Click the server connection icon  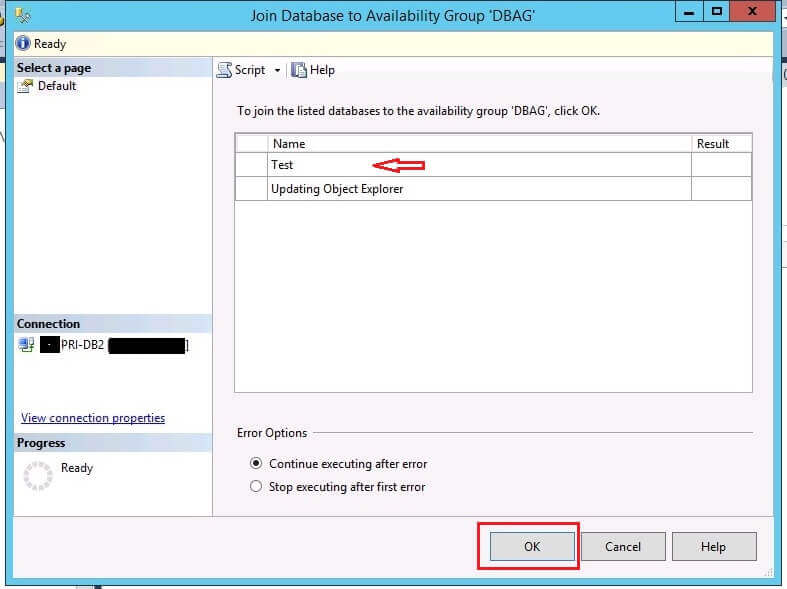[x=26, y=345]
